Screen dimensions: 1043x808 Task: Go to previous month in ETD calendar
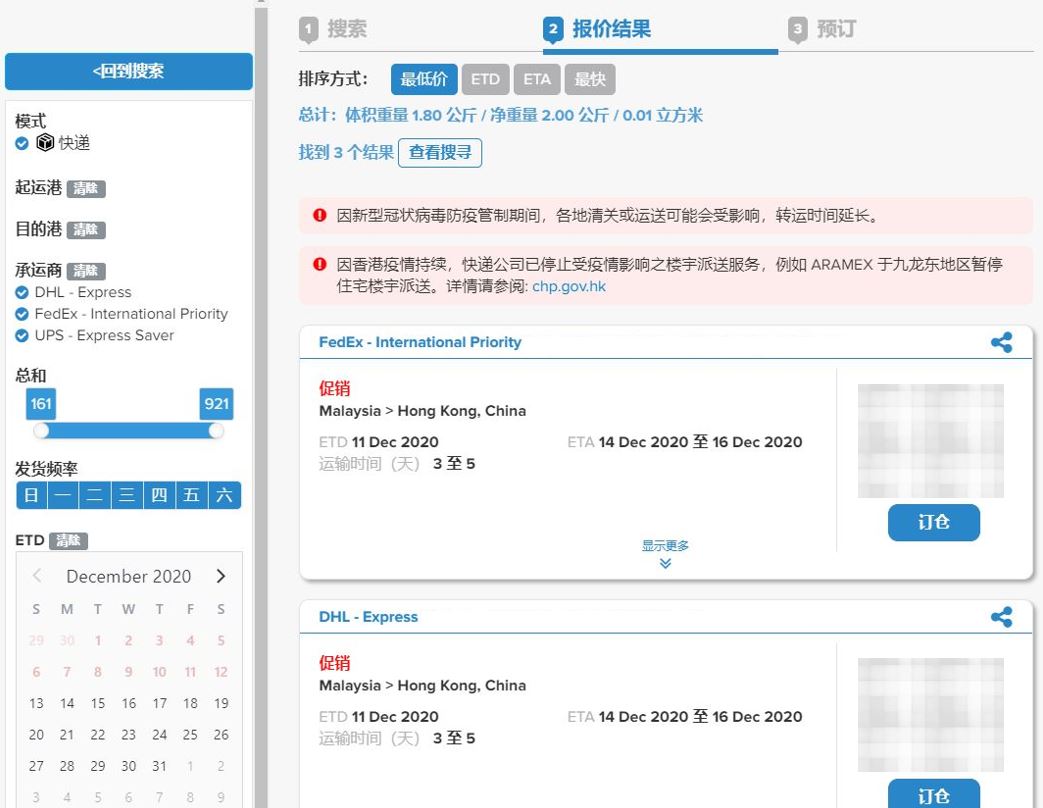click(x=37, y=576)
